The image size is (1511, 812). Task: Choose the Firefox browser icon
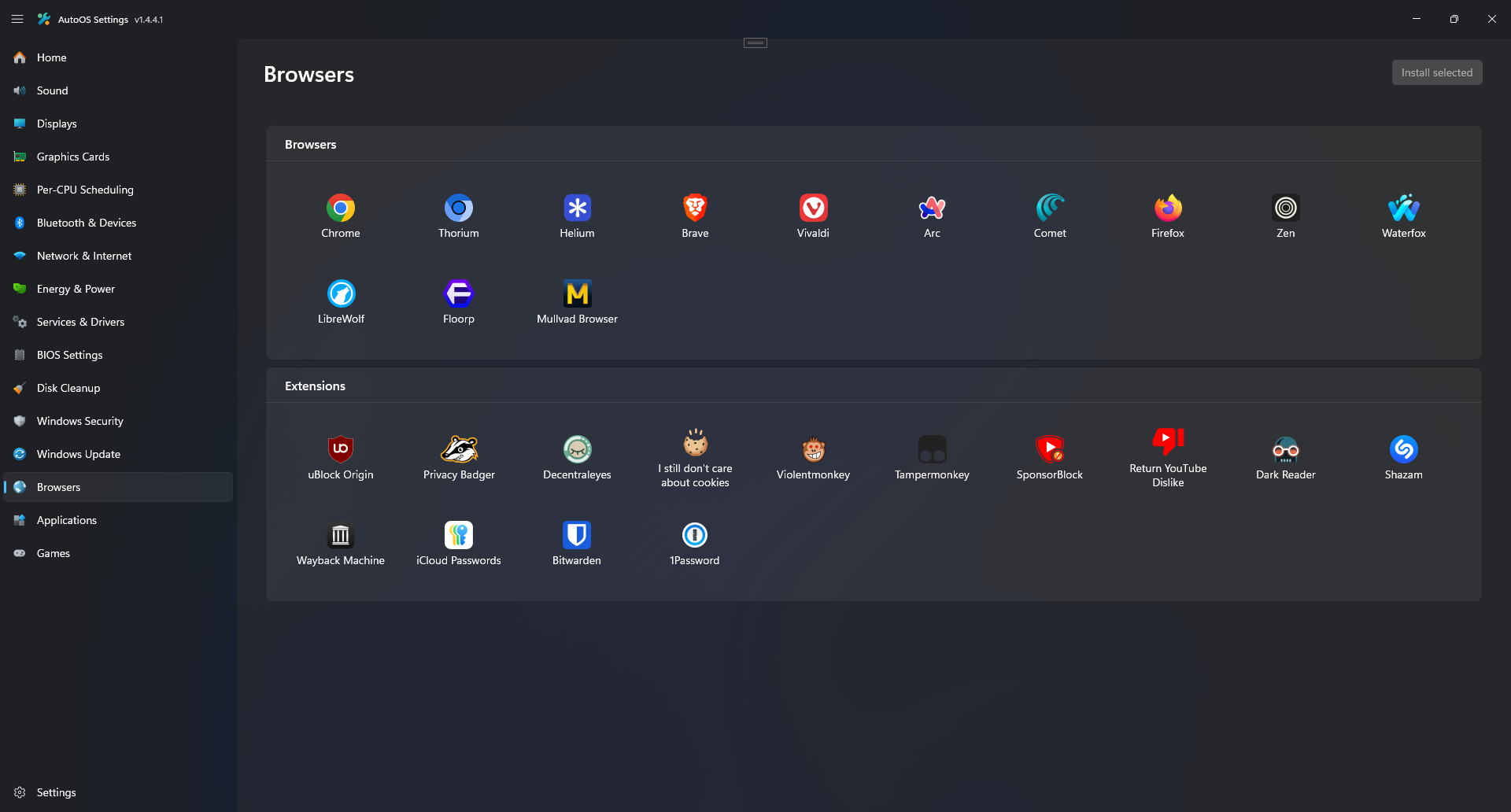tap(1168, 208)
